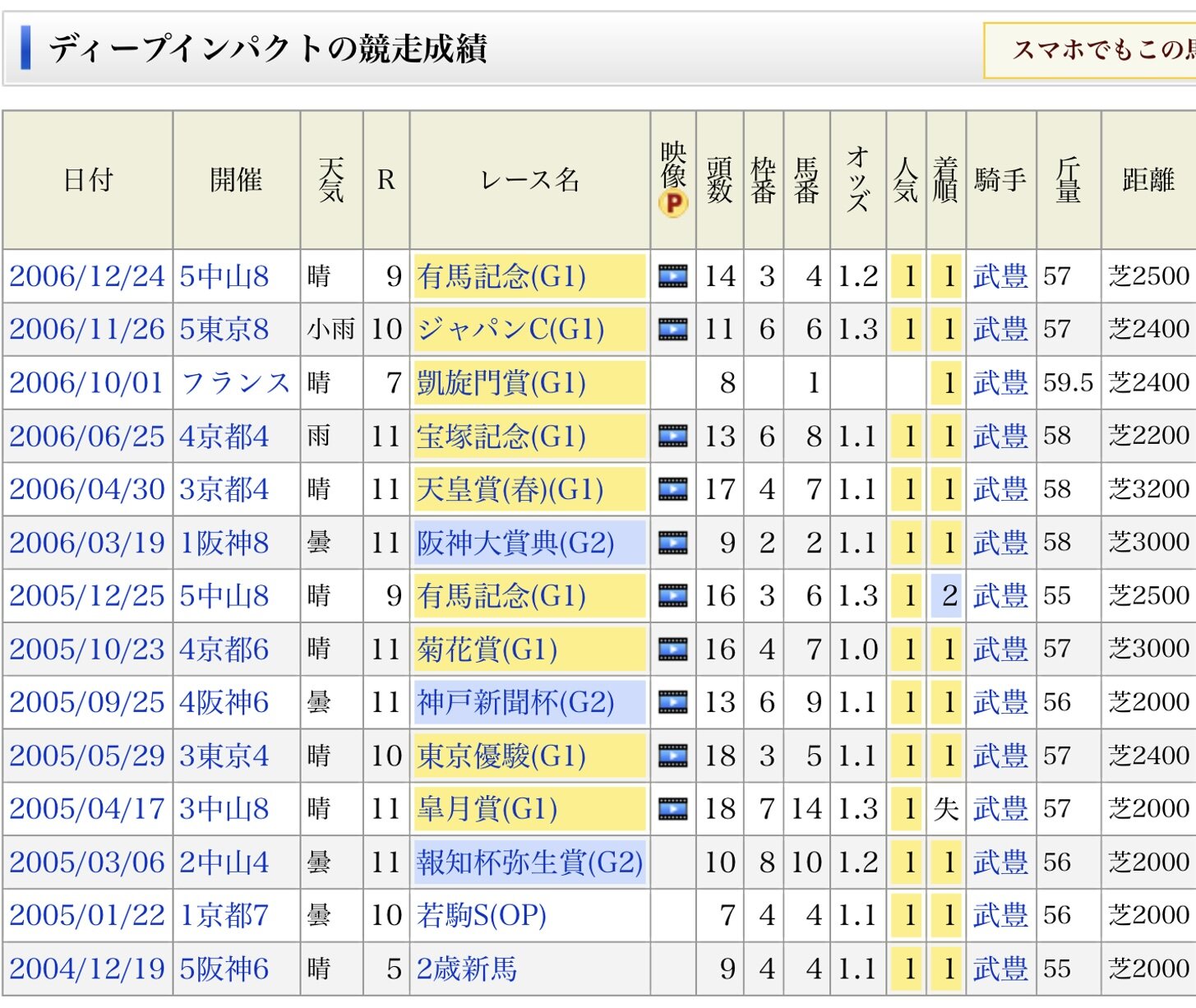Click the orange P premium icon in header
Viewport: 1196px width, 1008px height.
point(672,203)
